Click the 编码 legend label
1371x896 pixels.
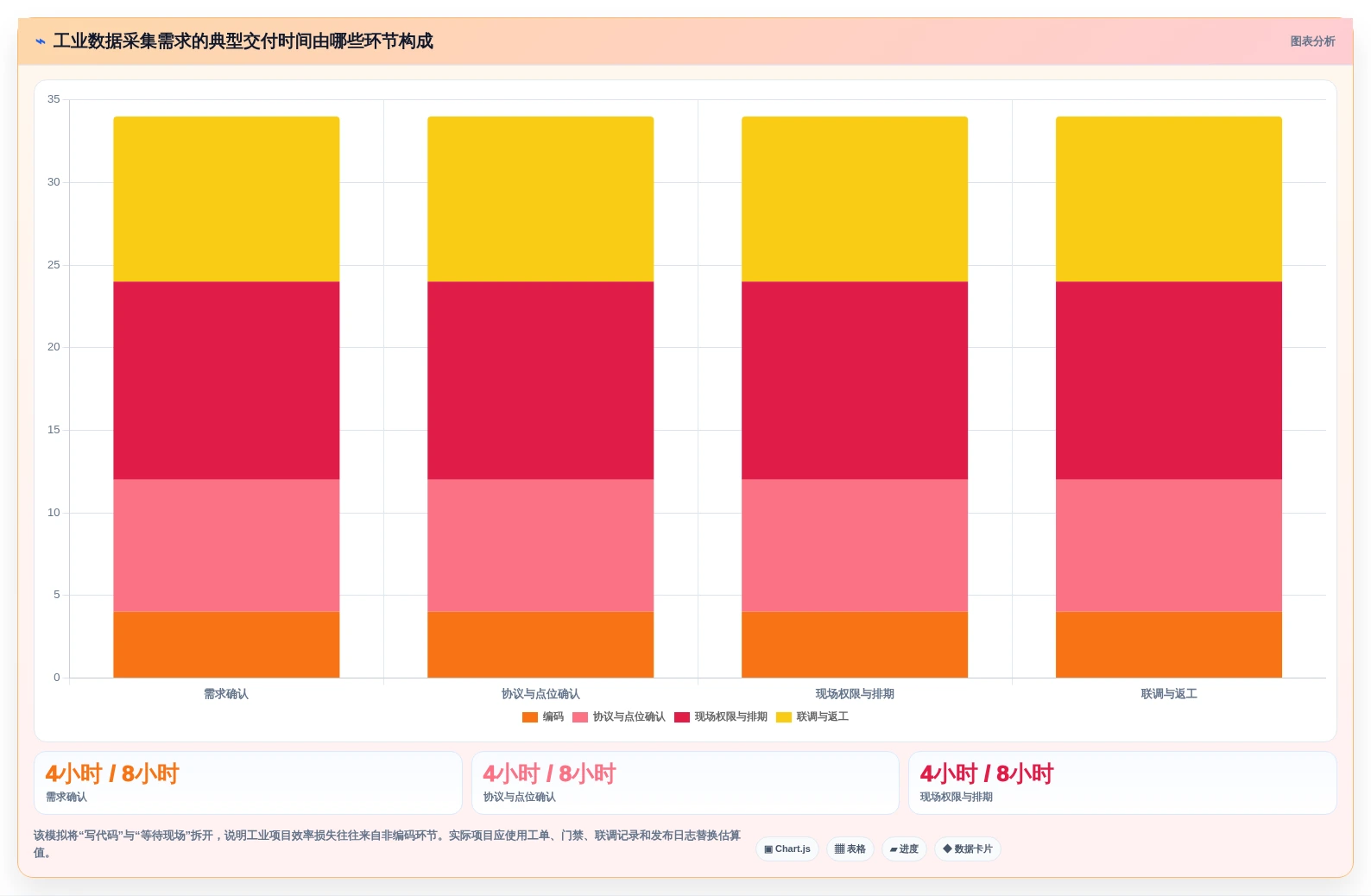pyautogui.click(x=553, y=717)
